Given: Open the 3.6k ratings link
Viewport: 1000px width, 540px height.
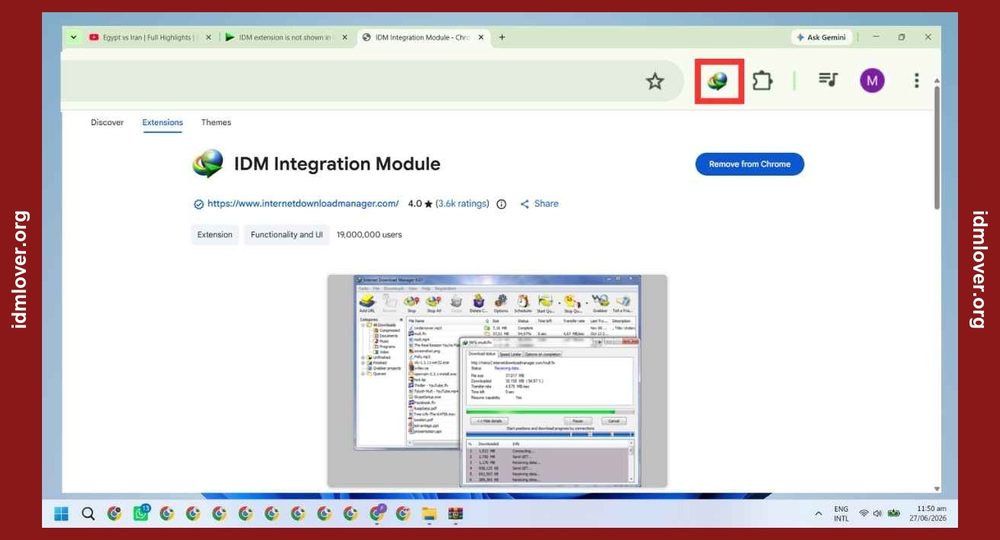Looking at the screenshot, I should pos(462,203).
